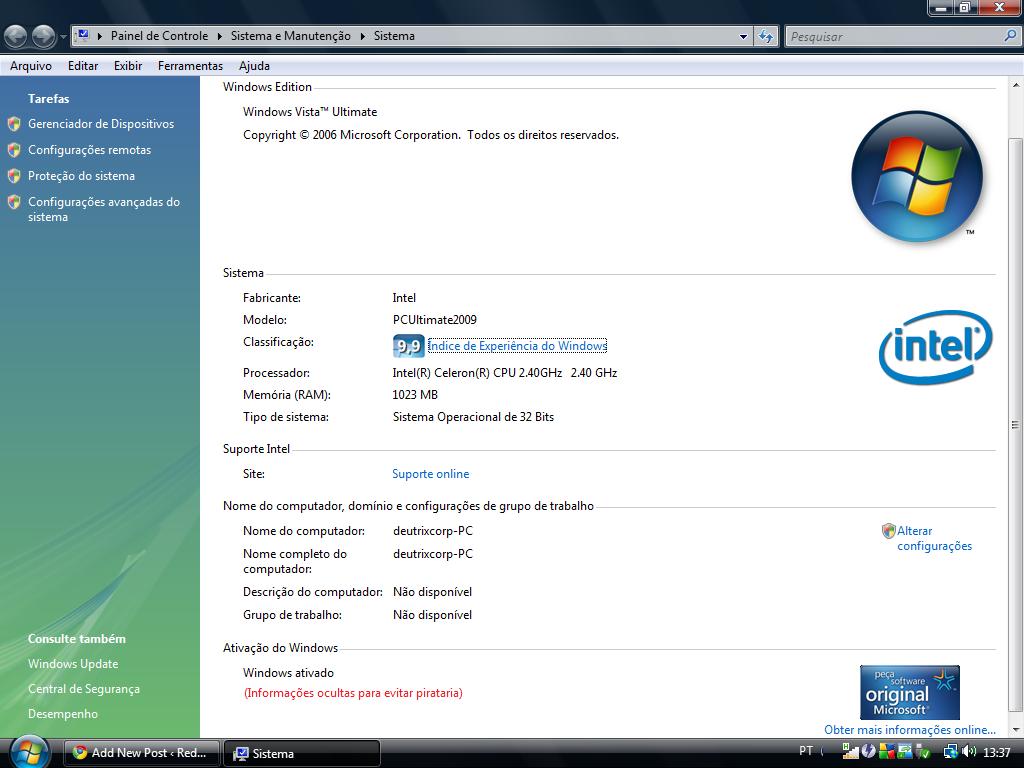Viewport: 1024px width, 768px height.
Task: Expand the arrow after Painel de Controle
Action: 219,36
